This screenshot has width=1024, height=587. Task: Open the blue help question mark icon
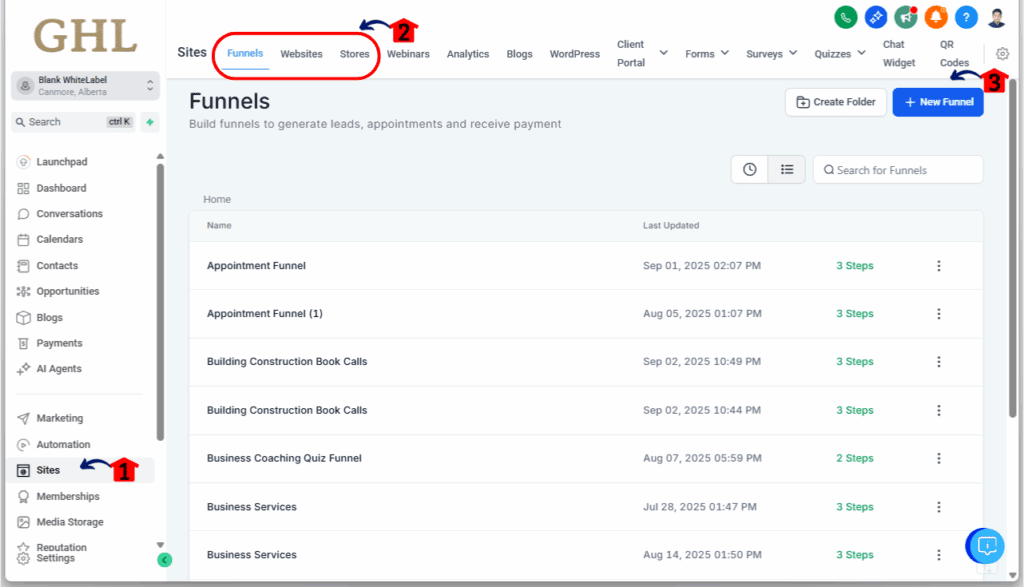966,18
